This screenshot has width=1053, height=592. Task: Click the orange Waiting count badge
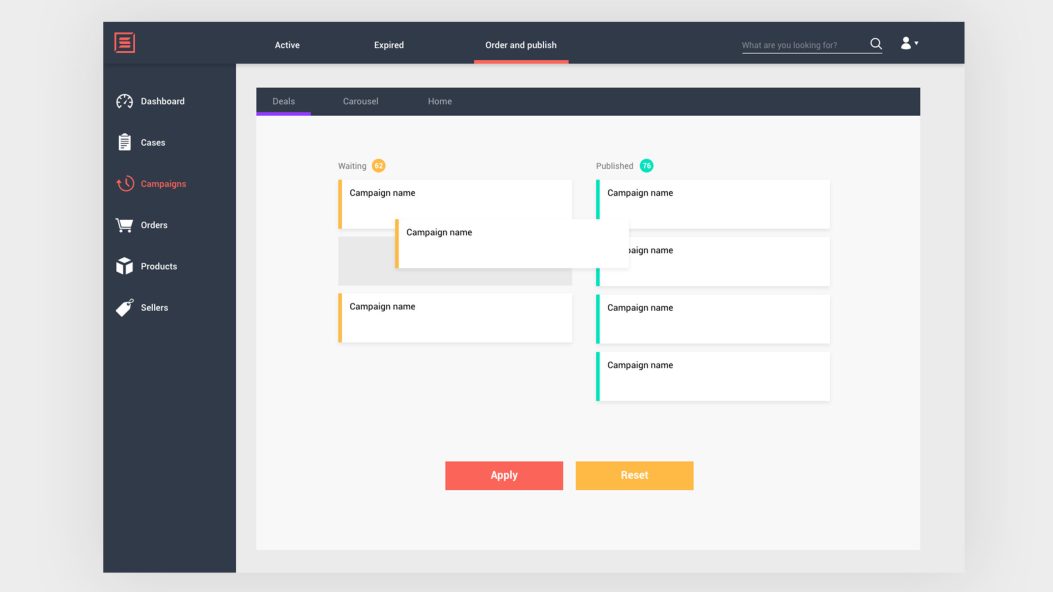[378, 166]
